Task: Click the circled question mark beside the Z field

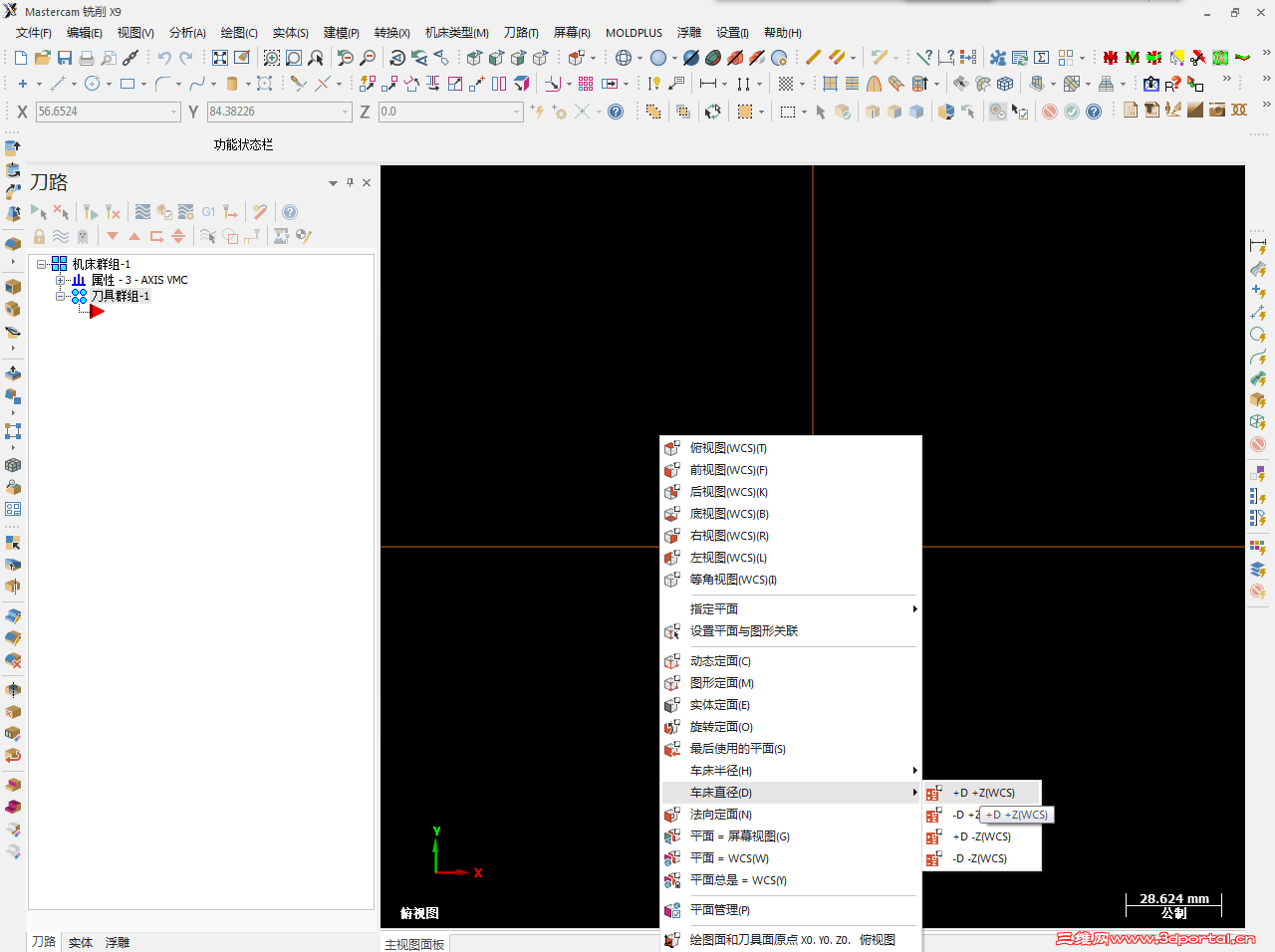Action: 616,112
